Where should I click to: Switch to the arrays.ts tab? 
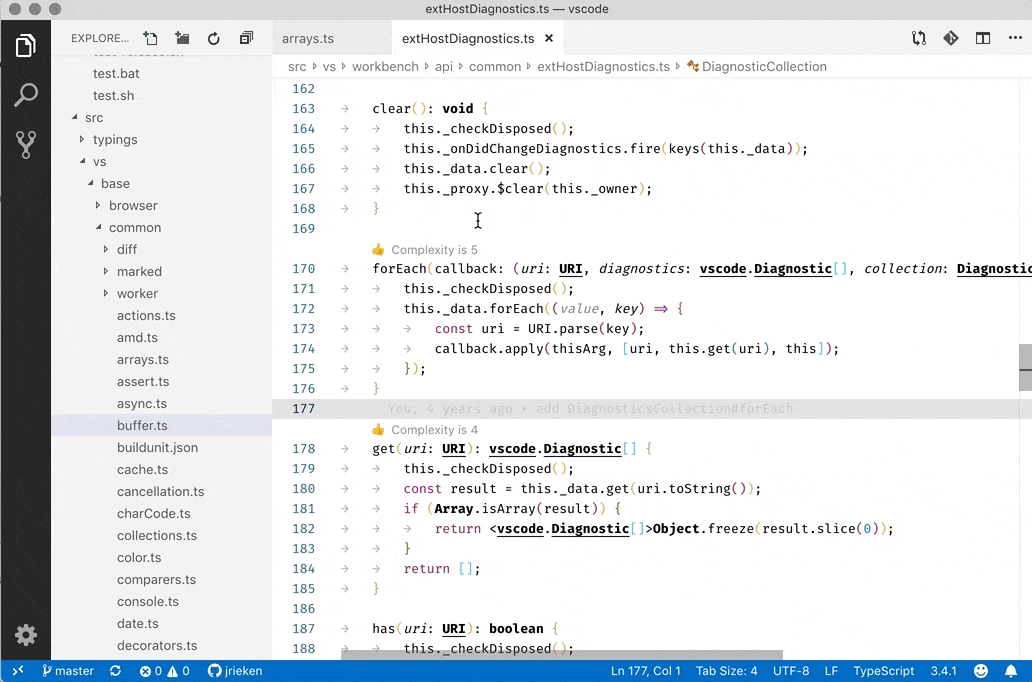click(x=308, y=39)
